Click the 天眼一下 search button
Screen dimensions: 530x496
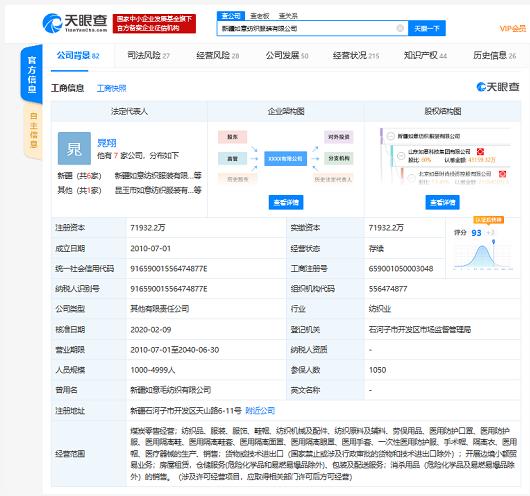(x=427, y=28)
